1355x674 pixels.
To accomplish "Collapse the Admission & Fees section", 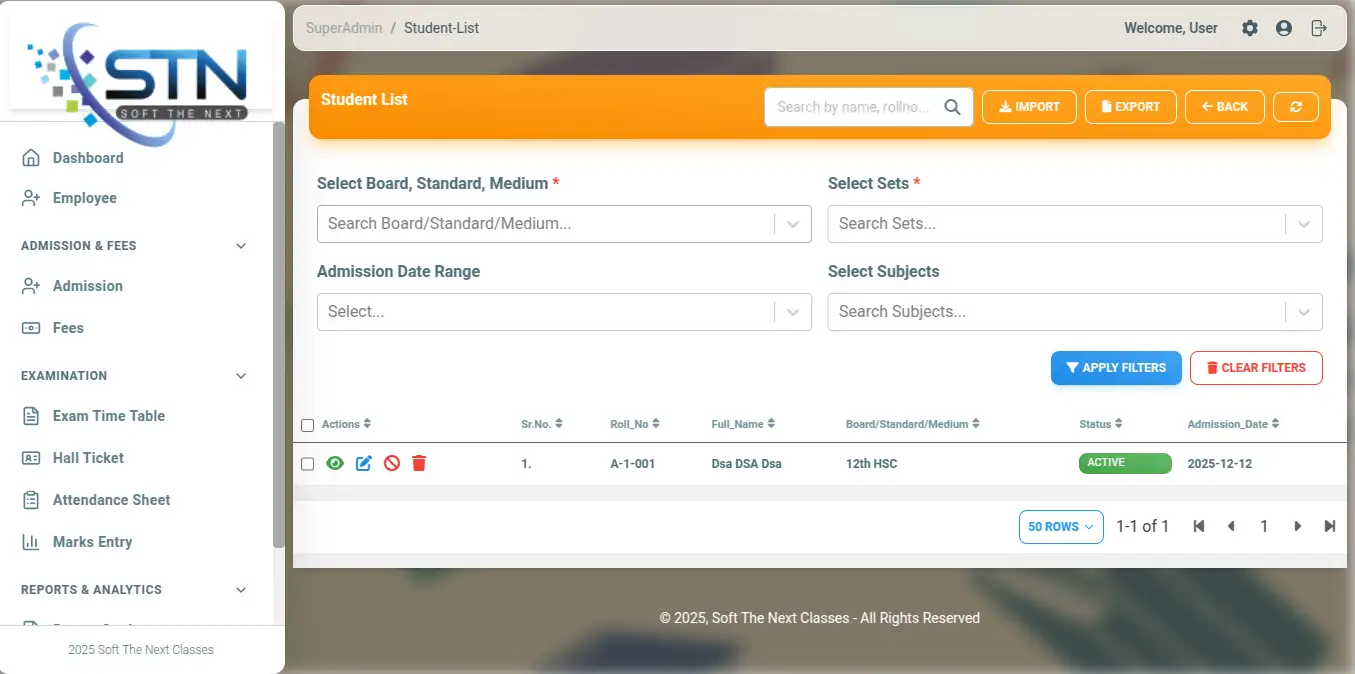I will pyautogui.click(x=240, y=246).
